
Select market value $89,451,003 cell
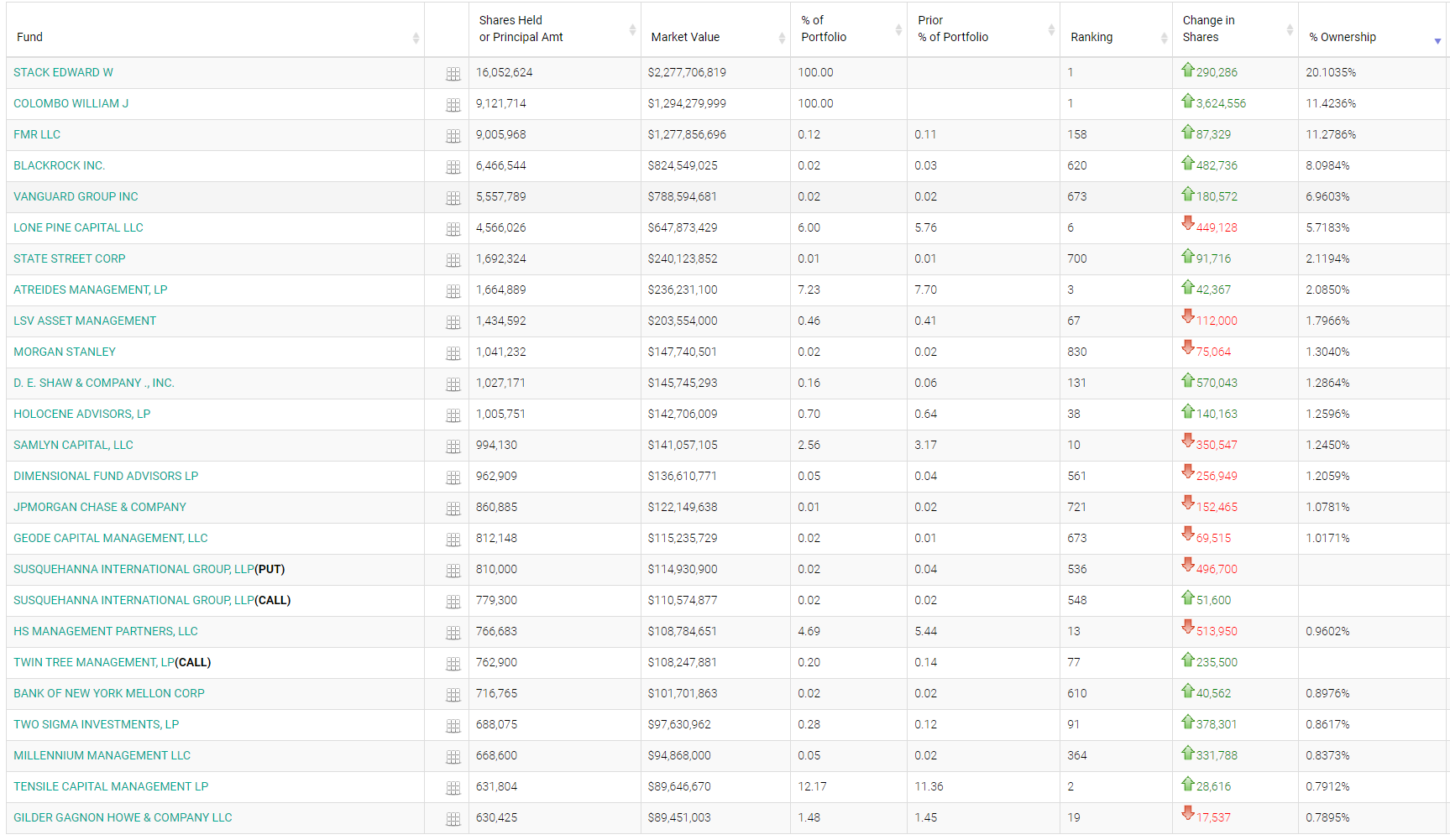coord(679,817)
